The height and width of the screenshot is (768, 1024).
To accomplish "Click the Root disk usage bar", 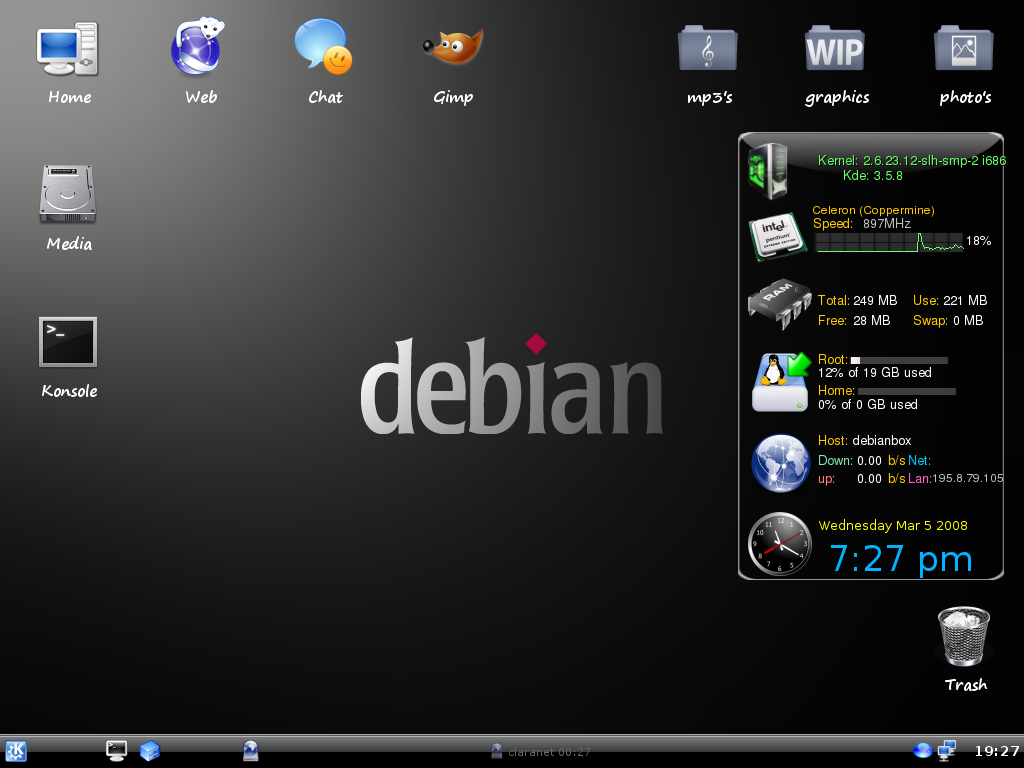I will pyautogui.click(x=899, y=360).
